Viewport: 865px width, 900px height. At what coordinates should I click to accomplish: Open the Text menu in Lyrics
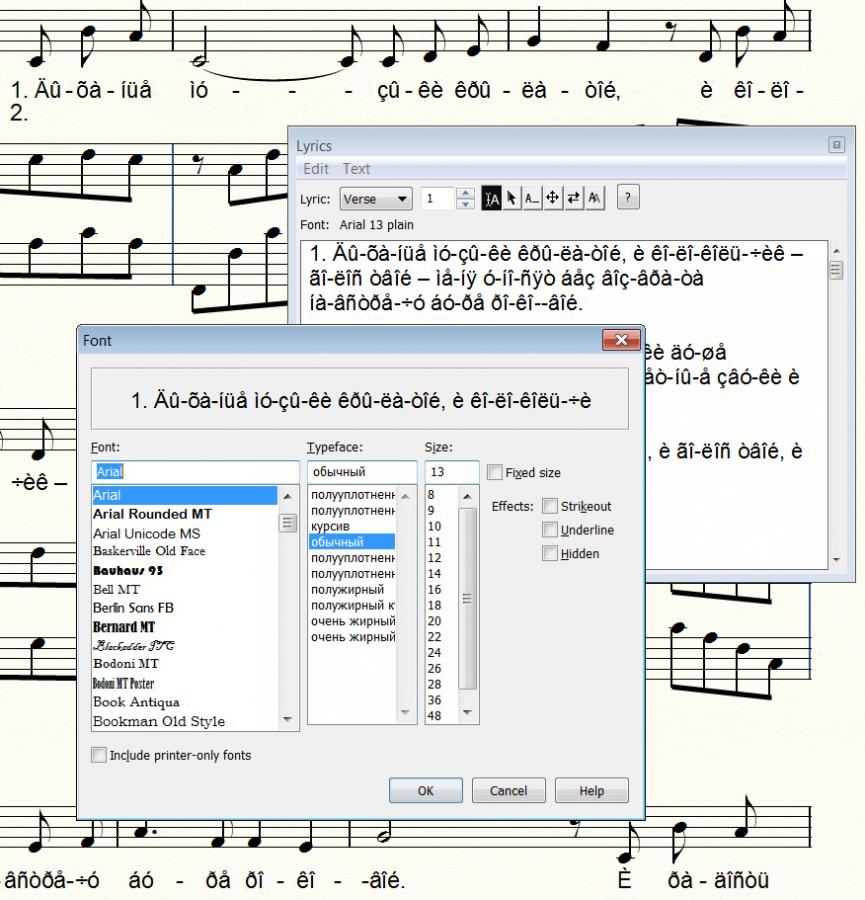pos(356,169)
